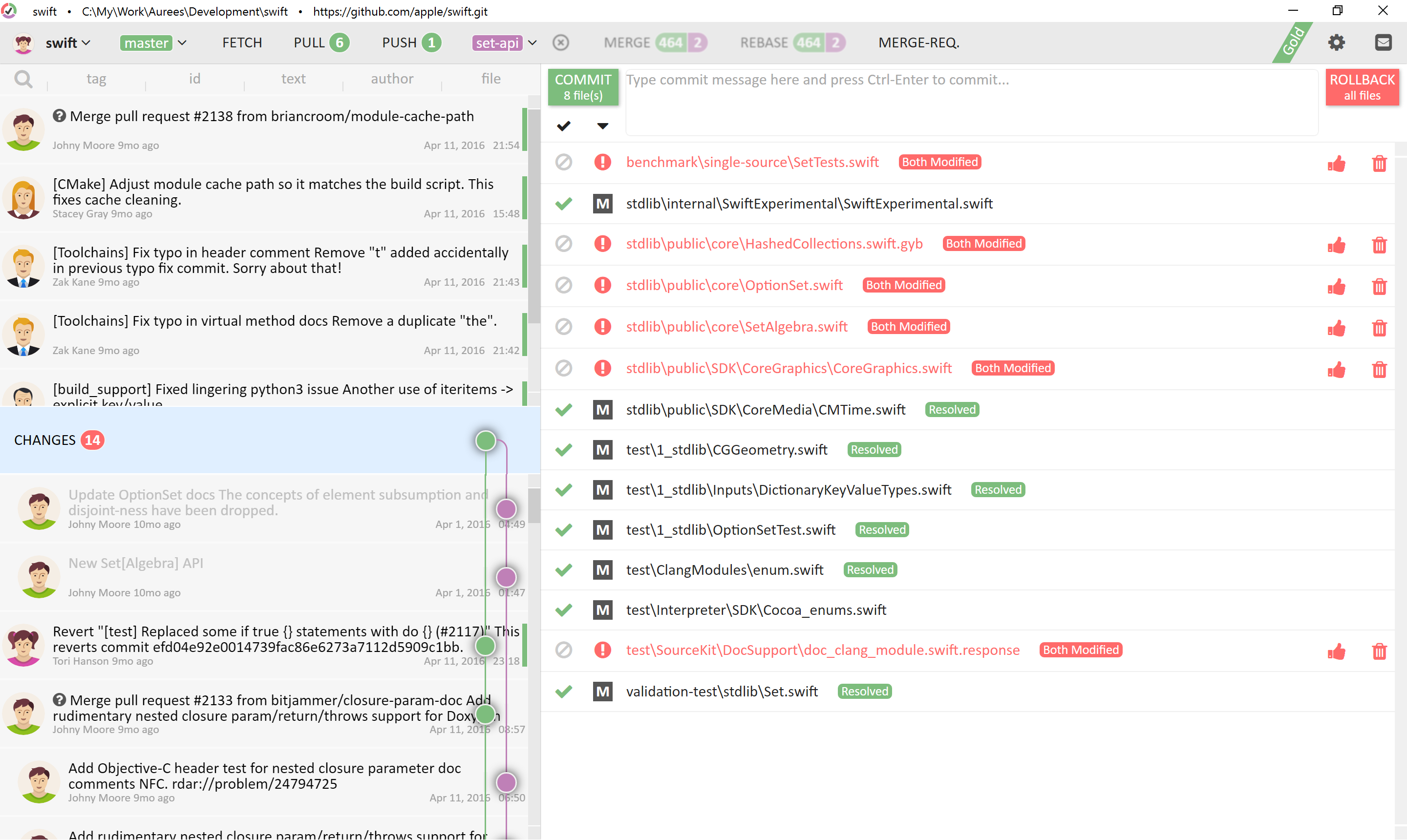Select the CHANGES 14 row
Viewport: 1407px width, 840px height.
pyautogui.click(x=270, y=440)
